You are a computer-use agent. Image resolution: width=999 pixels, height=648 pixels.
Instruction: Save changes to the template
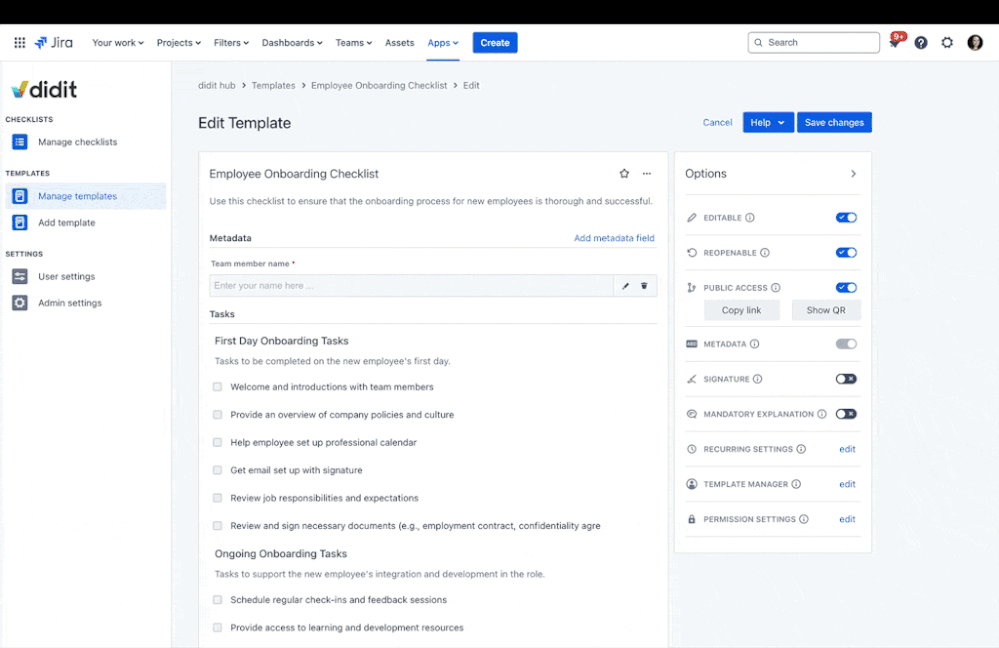pyautogui.click(x=834, y=121)
